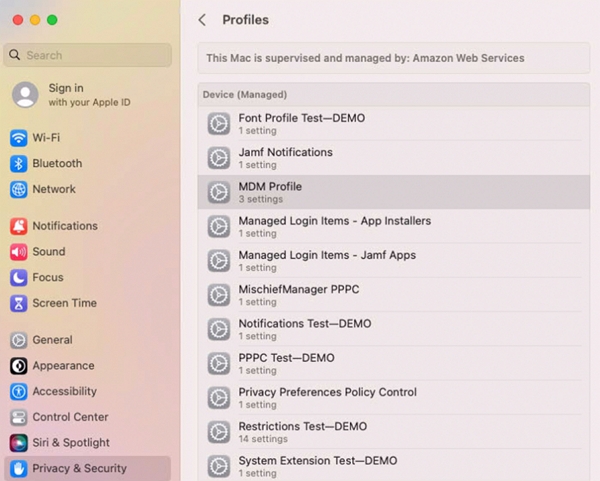
Task: Open General settings label
Action: point(52,340)
